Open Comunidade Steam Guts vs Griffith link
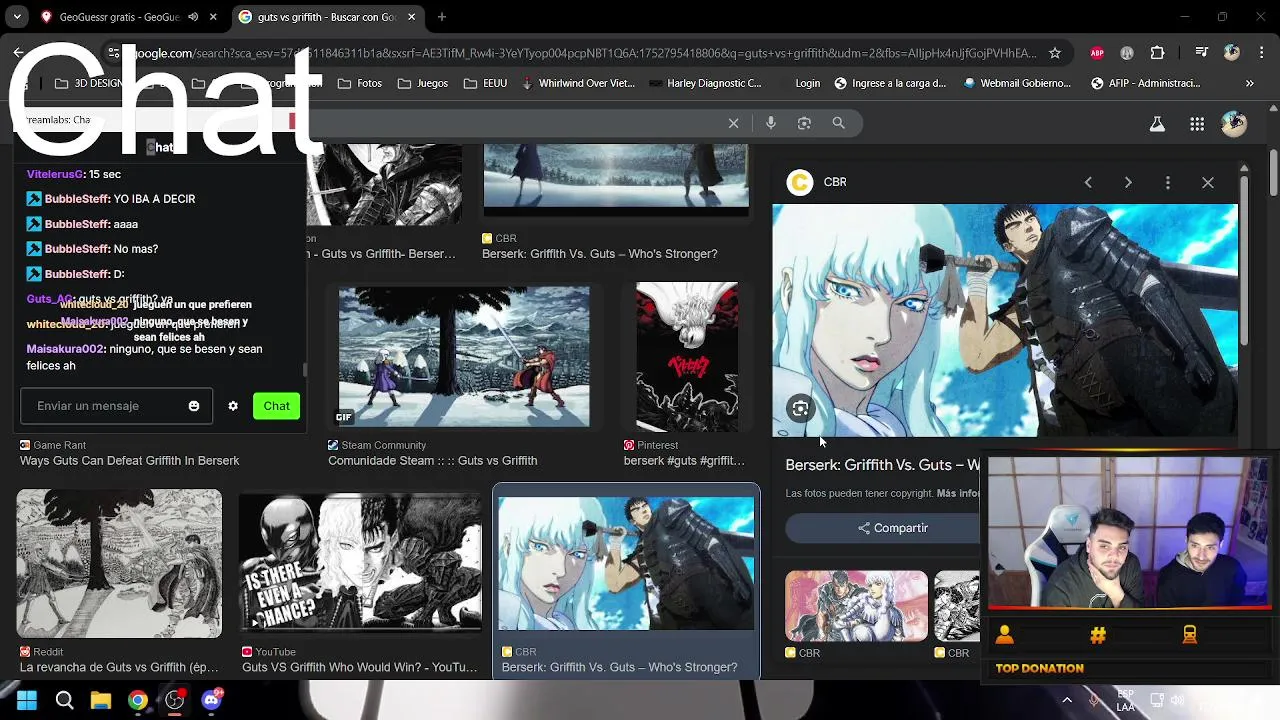The image size is (1280, 720). tap(433, 461)
